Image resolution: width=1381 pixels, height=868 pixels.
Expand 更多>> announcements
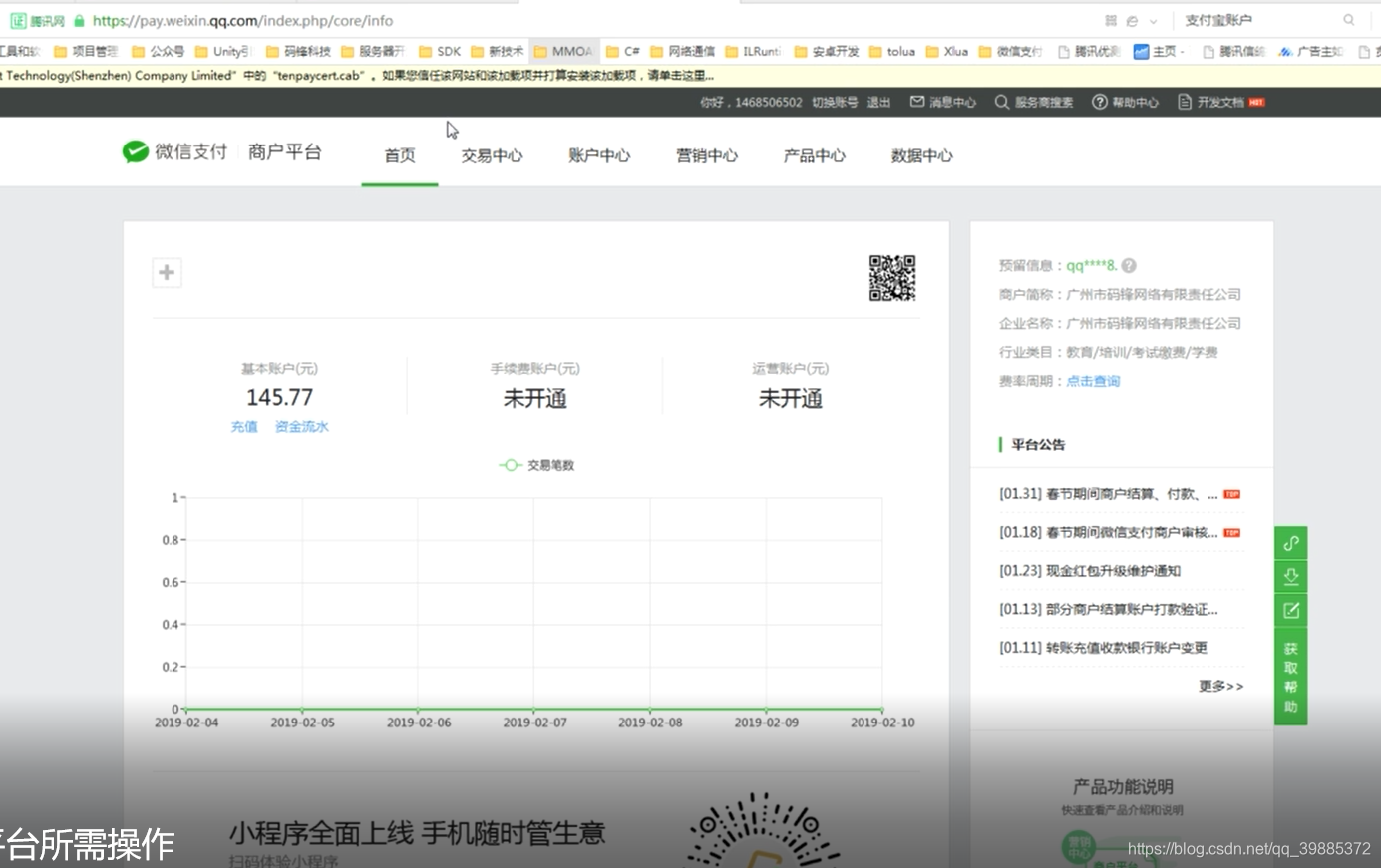pos(1221,686)
